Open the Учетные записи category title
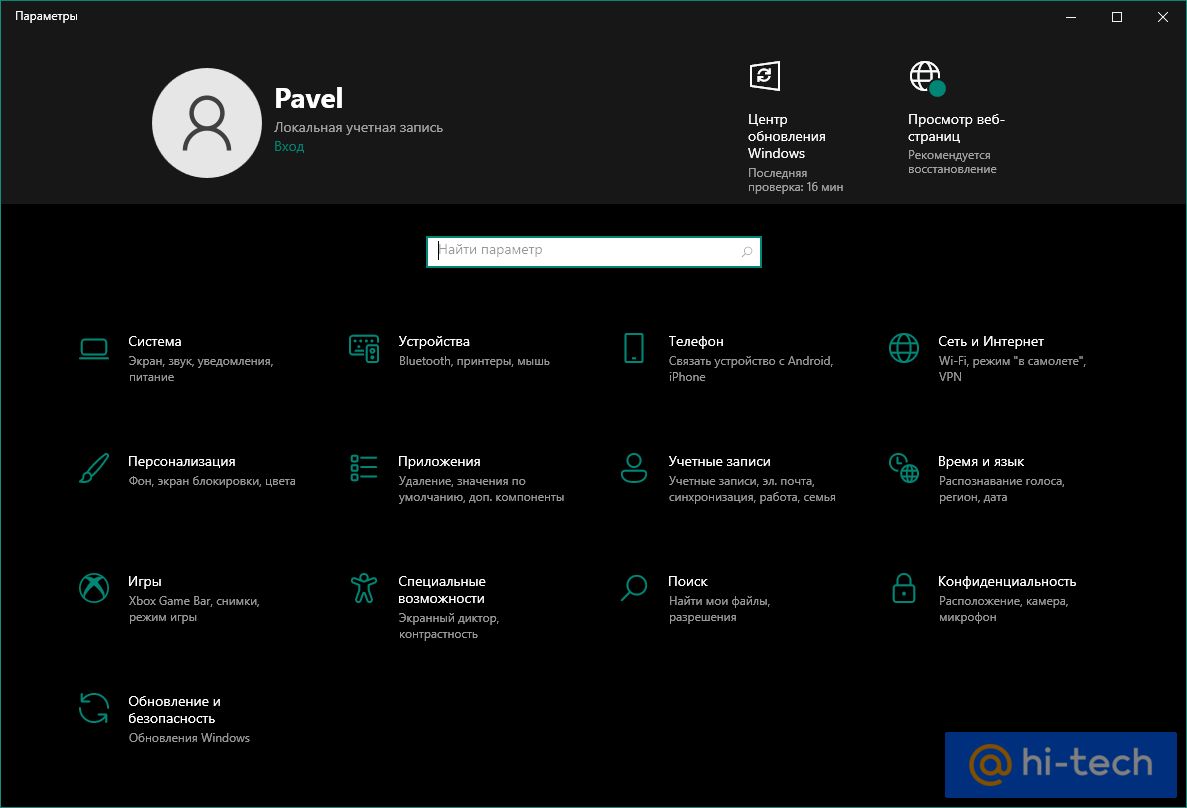 click(x=719, y=461)
